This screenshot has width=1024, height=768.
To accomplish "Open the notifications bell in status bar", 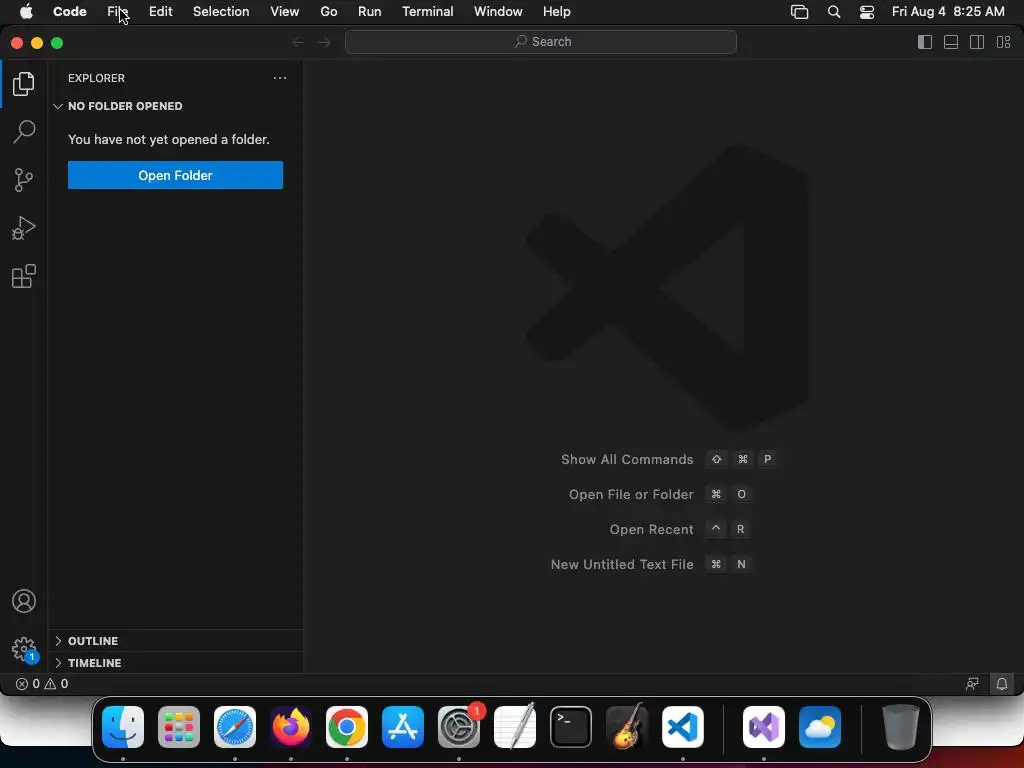I will click(x=1002, y=684).
